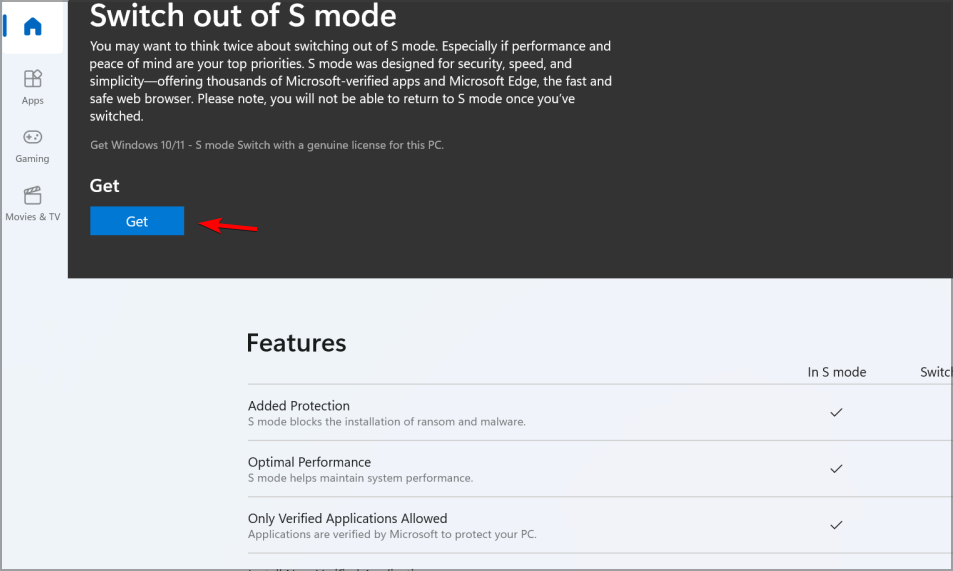
Task: Select the Optimal Performance feature row
Action: 309,462
